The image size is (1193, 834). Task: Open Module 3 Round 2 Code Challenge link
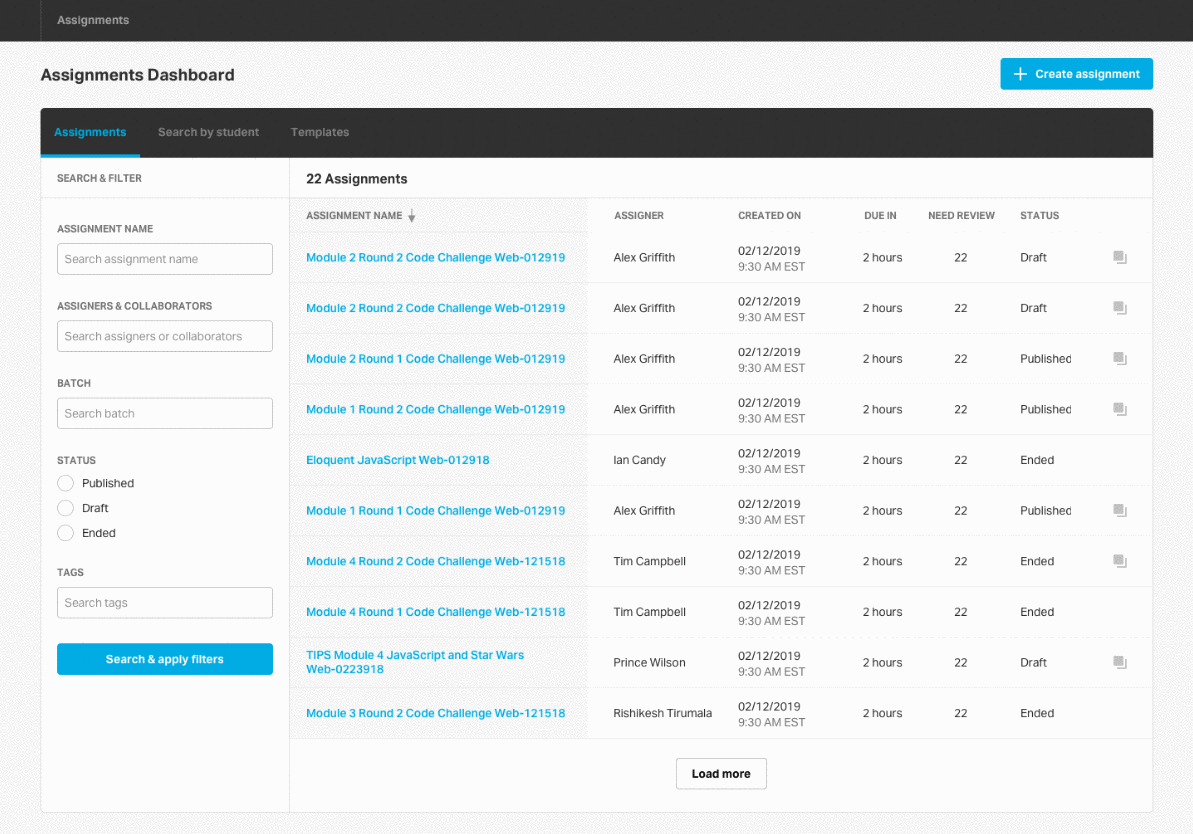435,713
